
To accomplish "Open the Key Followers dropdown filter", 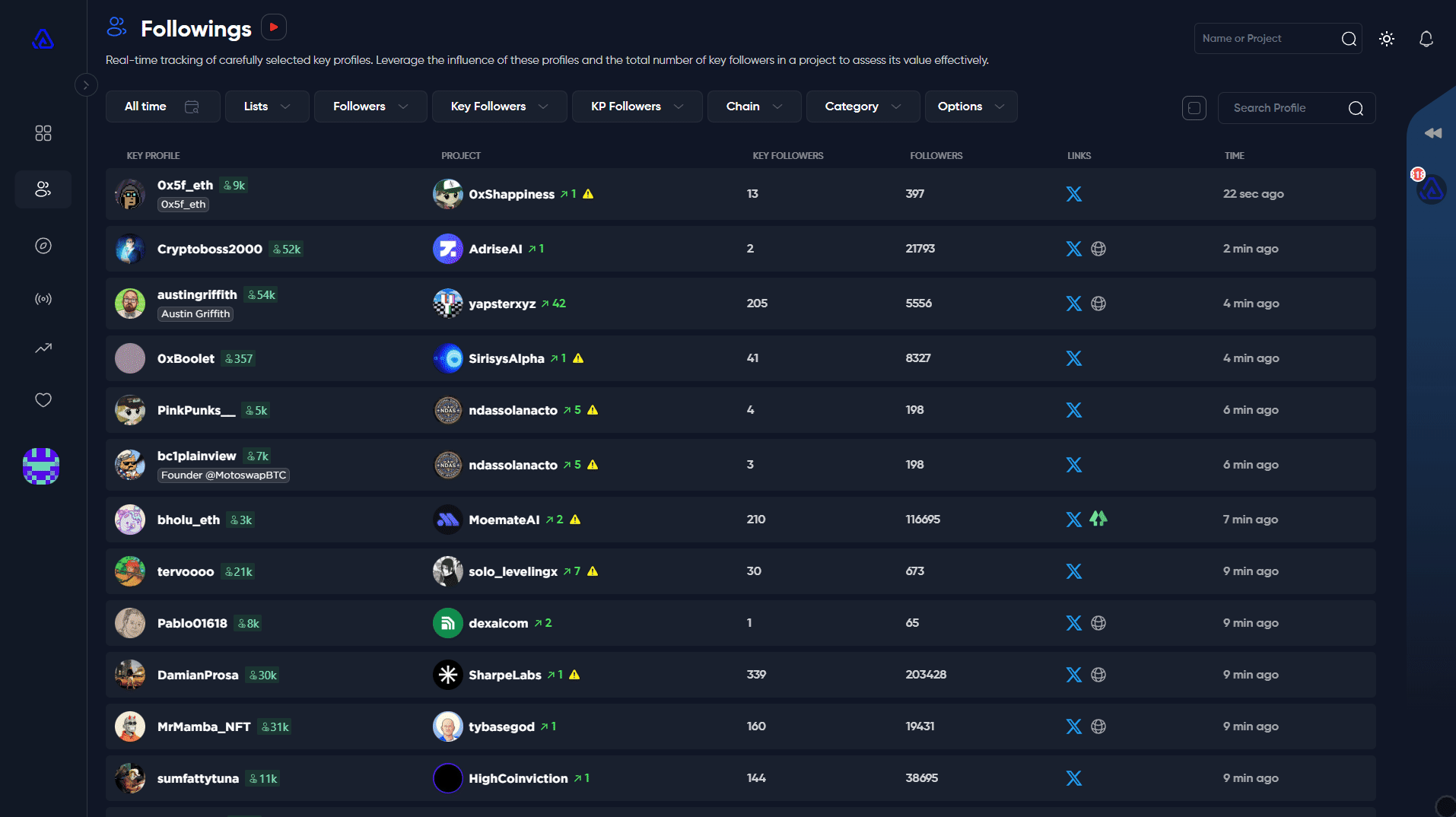I will pyautogui.click(x=499, y=106).
